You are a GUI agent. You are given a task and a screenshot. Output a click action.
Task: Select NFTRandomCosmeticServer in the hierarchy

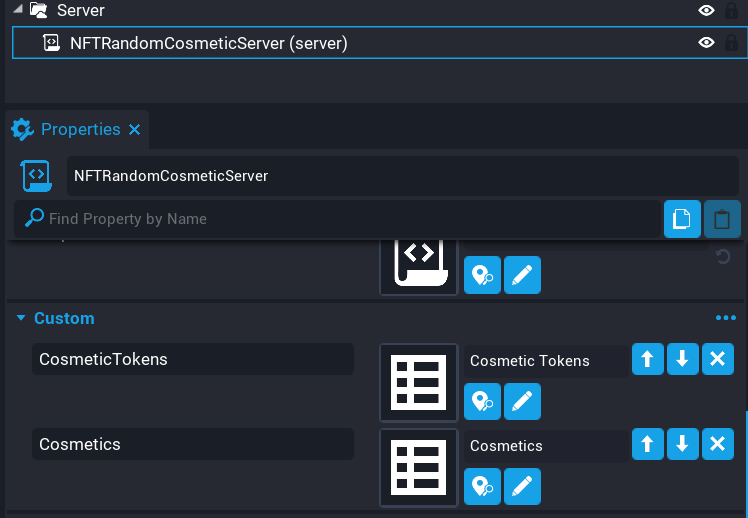208,43
